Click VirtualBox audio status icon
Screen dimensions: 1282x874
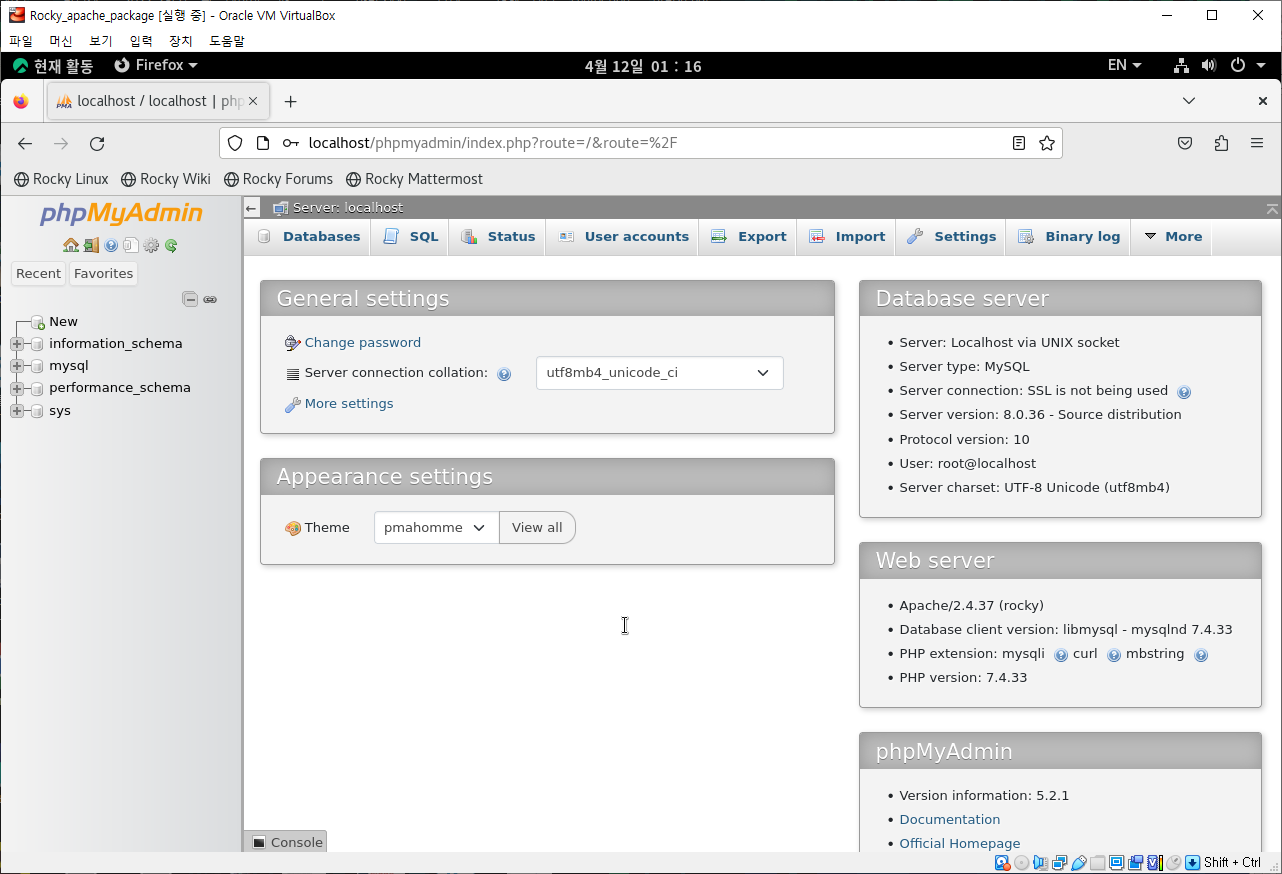[1040, 862]
